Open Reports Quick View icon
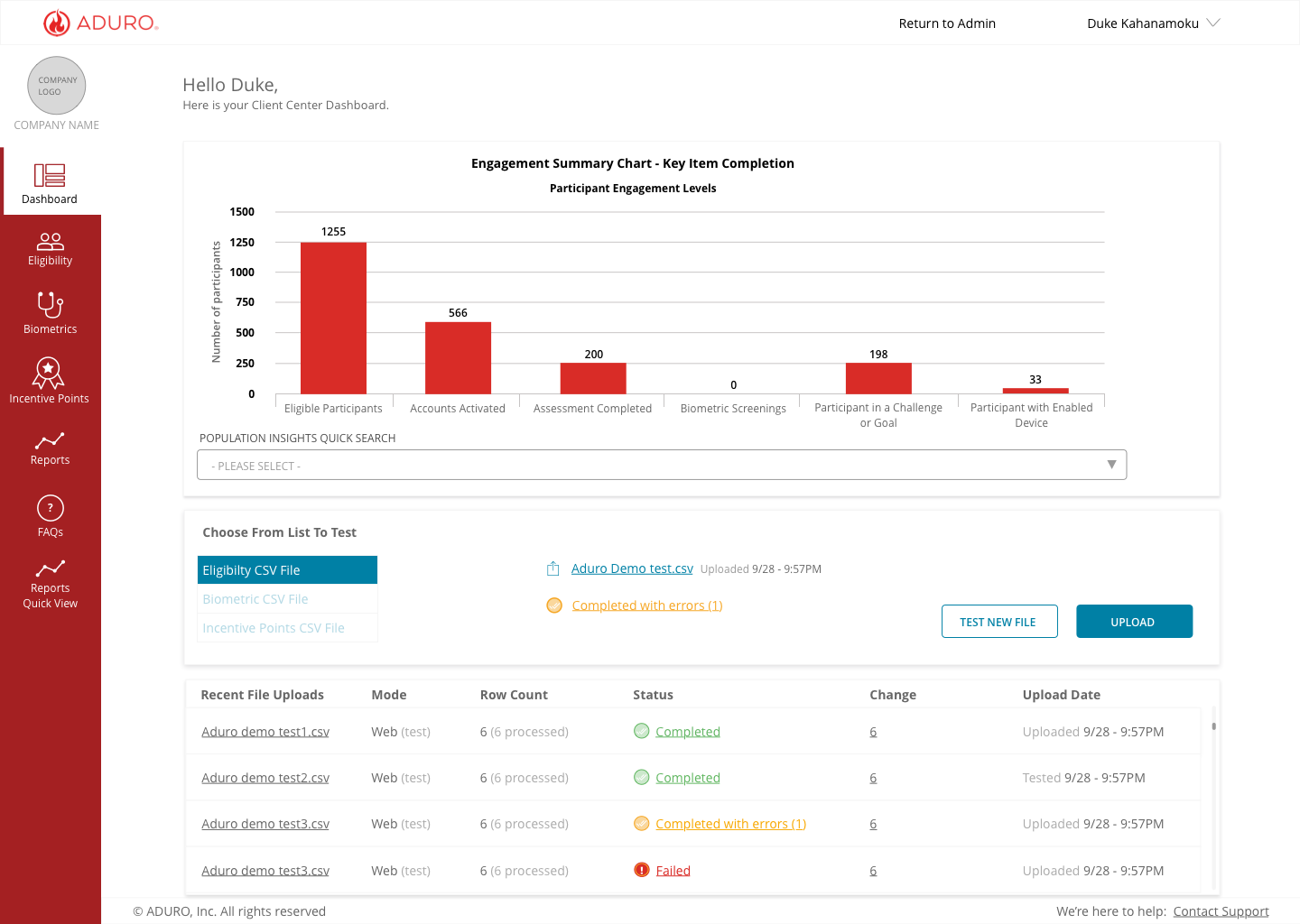1300x924 pixels. (x=50, y=568)
